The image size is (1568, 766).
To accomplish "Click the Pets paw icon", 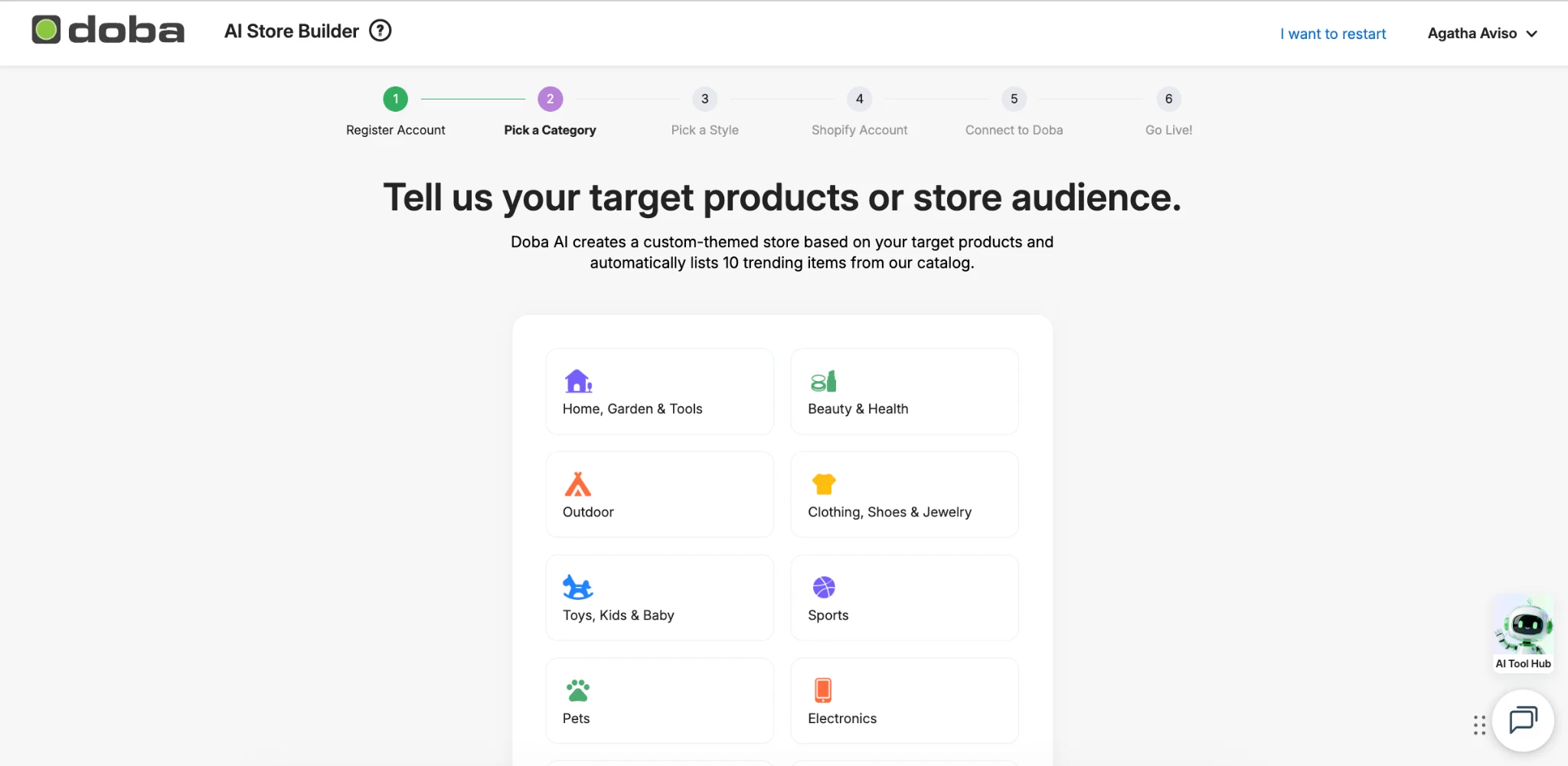I will point(578,690).
